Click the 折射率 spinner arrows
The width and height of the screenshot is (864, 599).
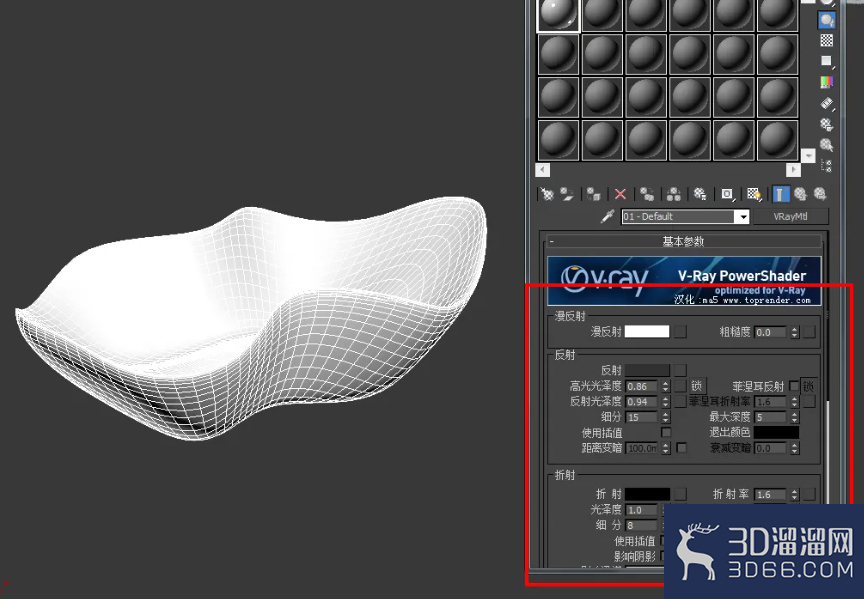[794, 494]
